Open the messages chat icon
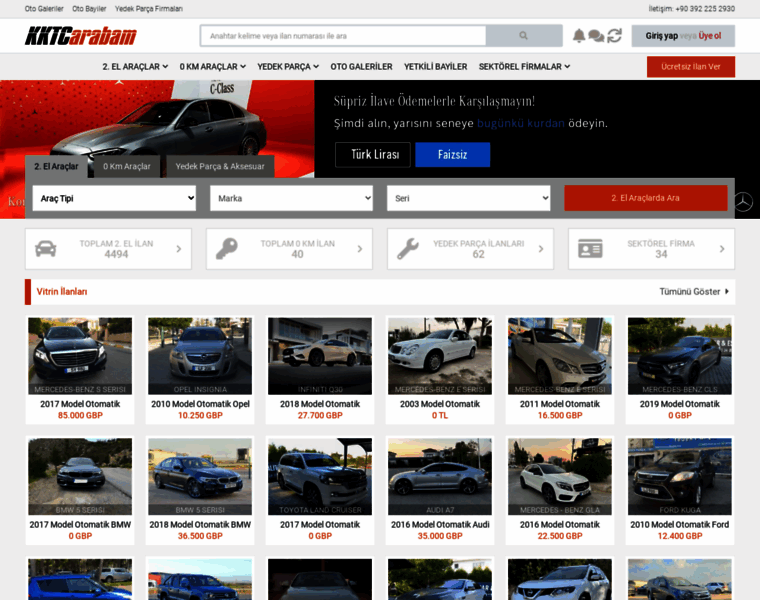This screenshot has height=600, width=760. coord(596,36)
